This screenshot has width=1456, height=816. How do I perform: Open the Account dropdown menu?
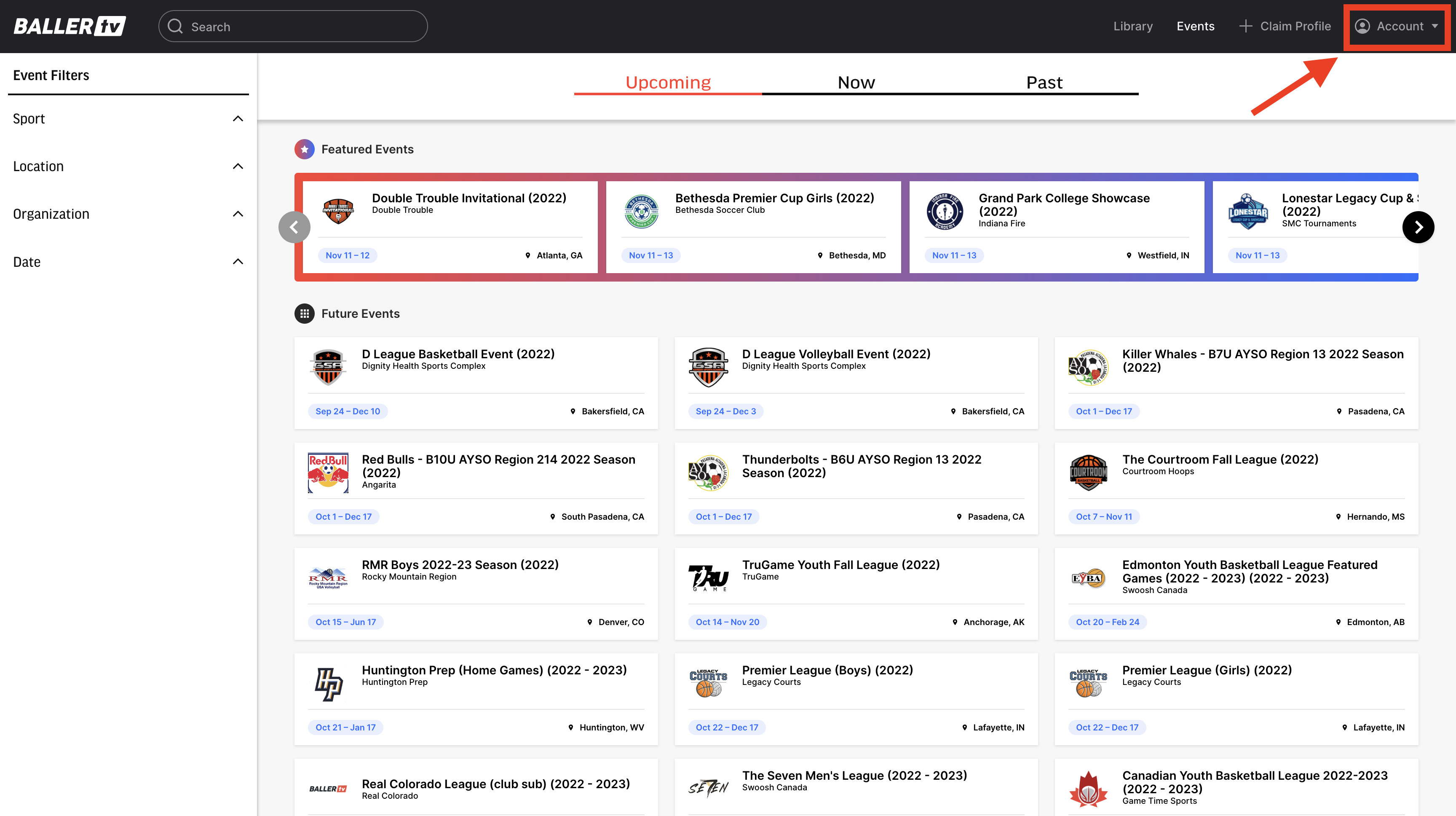click(1396, 27)
